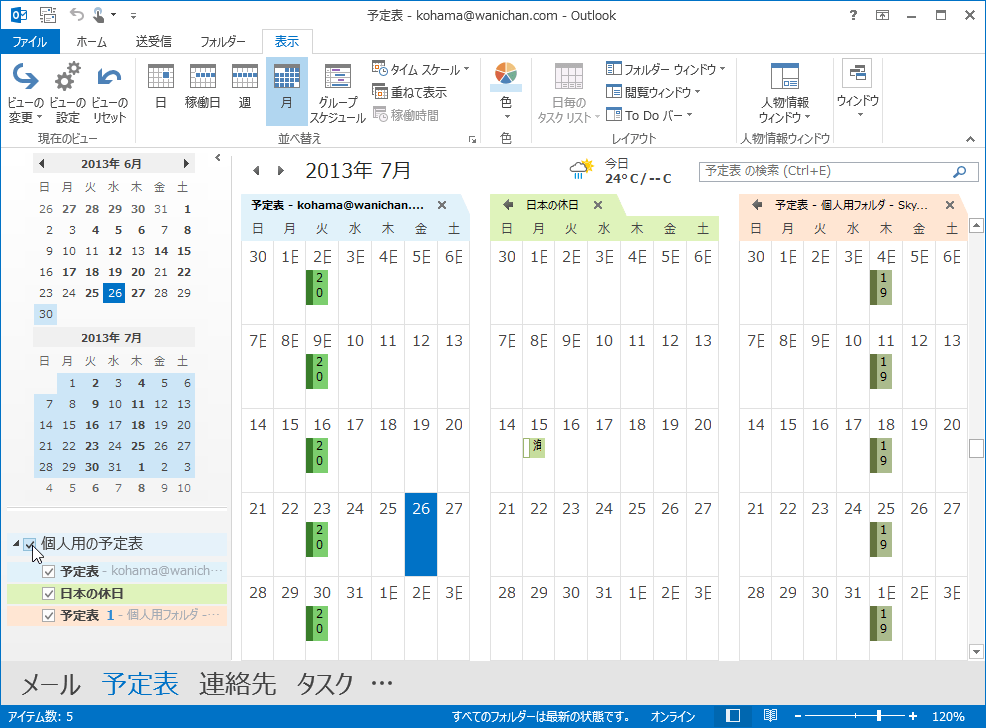Close the kohama@wanichan 予定表 calendar tab

[x=442, y=205]
